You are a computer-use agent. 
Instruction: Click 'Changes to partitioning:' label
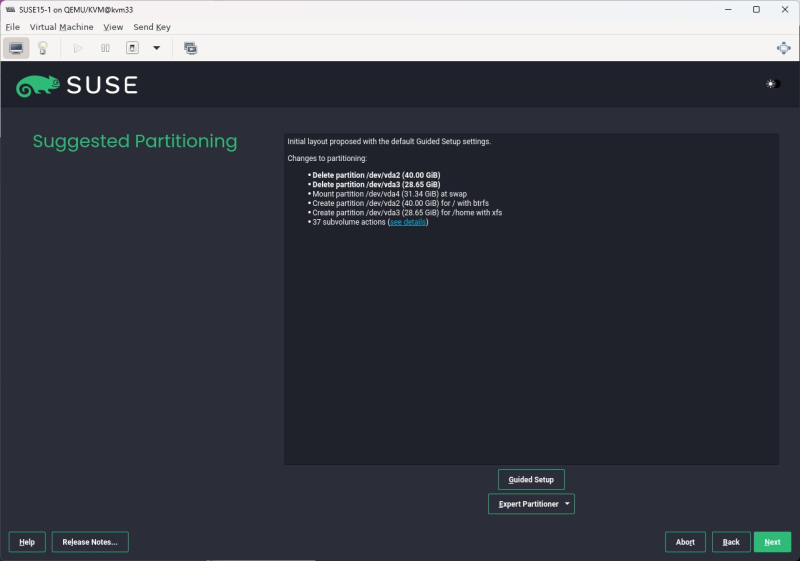327,159
